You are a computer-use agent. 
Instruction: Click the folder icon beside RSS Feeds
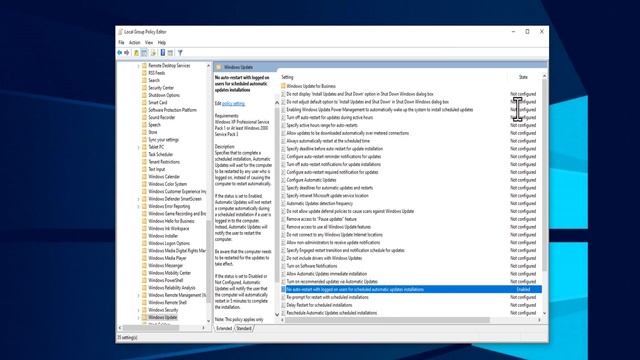[144, 73]
